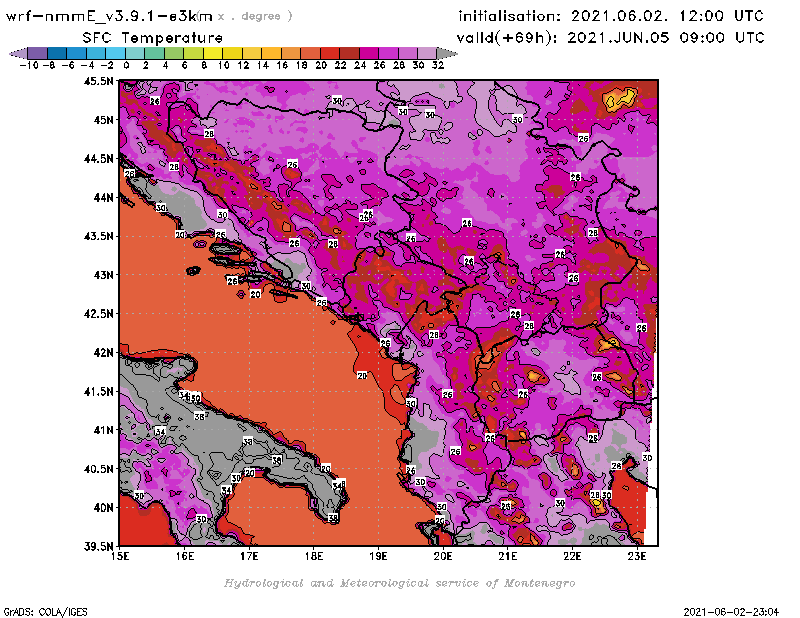
Task: Click the 16 tick label in the color legend
Action: point(282,65)
